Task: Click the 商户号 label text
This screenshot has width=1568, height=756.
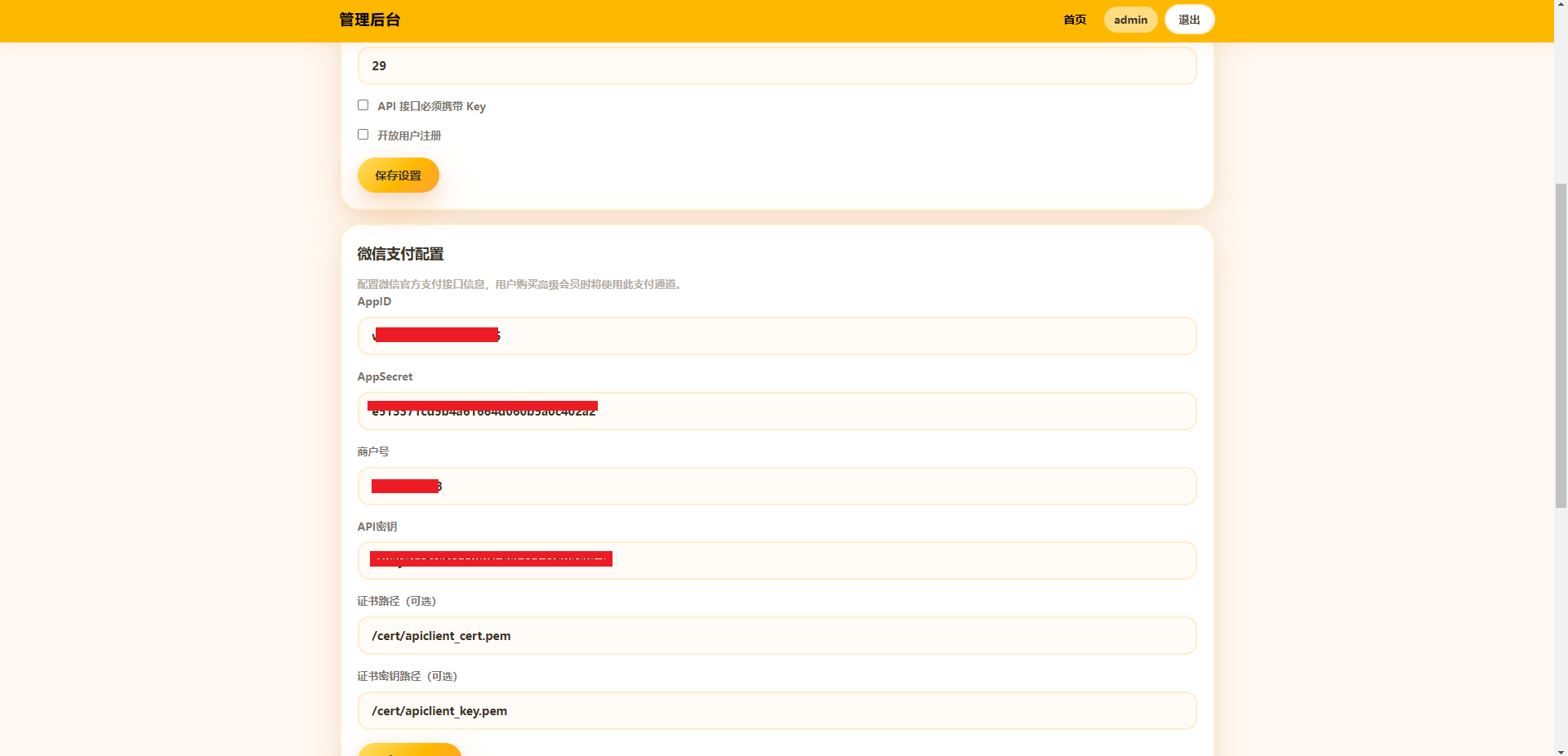Action: pyautogui.click(x=373, y=451)
